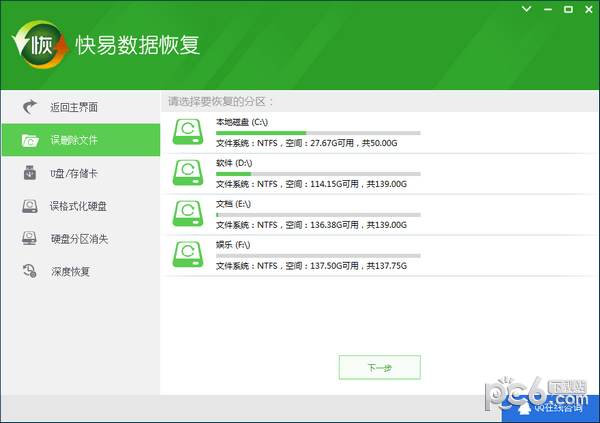Select the green drive icon for 本地磁盘 (C:\)
Image resolution: width=600 pixels, height=423 pixels.
[x=188, y=132]
